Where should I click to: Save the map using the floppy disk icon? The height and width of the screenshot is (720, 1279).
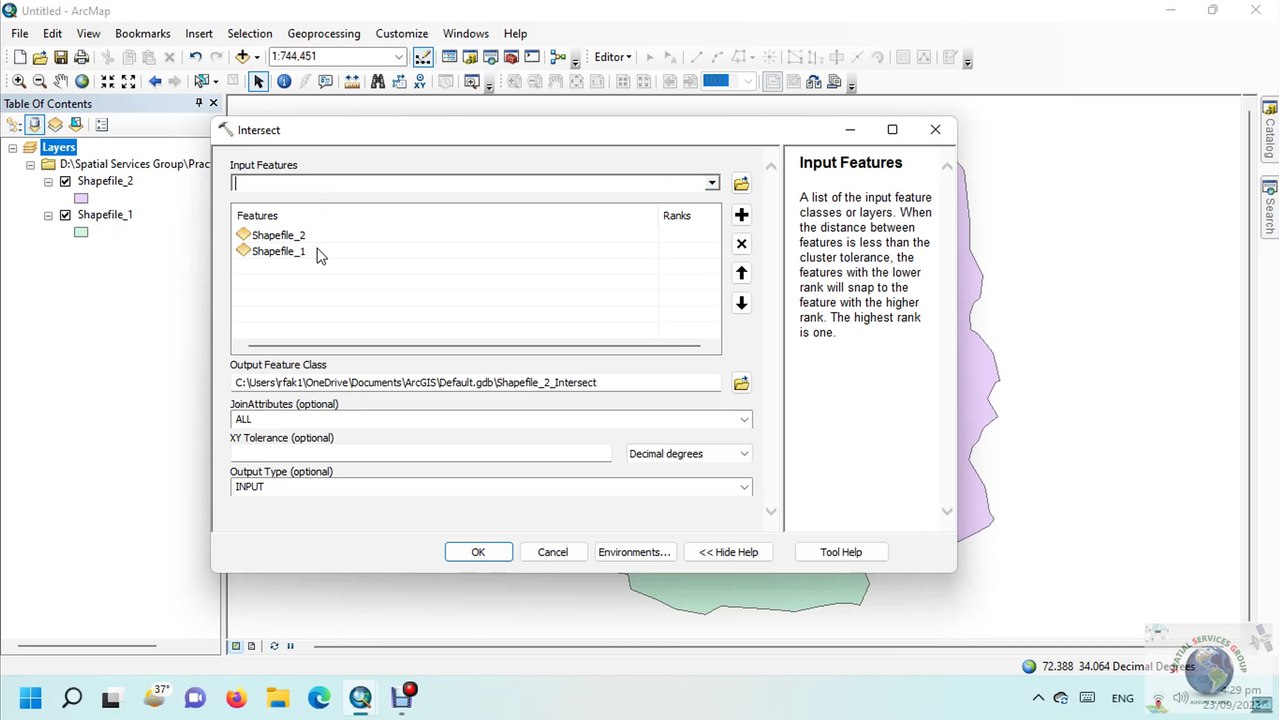tap(61, 57)
